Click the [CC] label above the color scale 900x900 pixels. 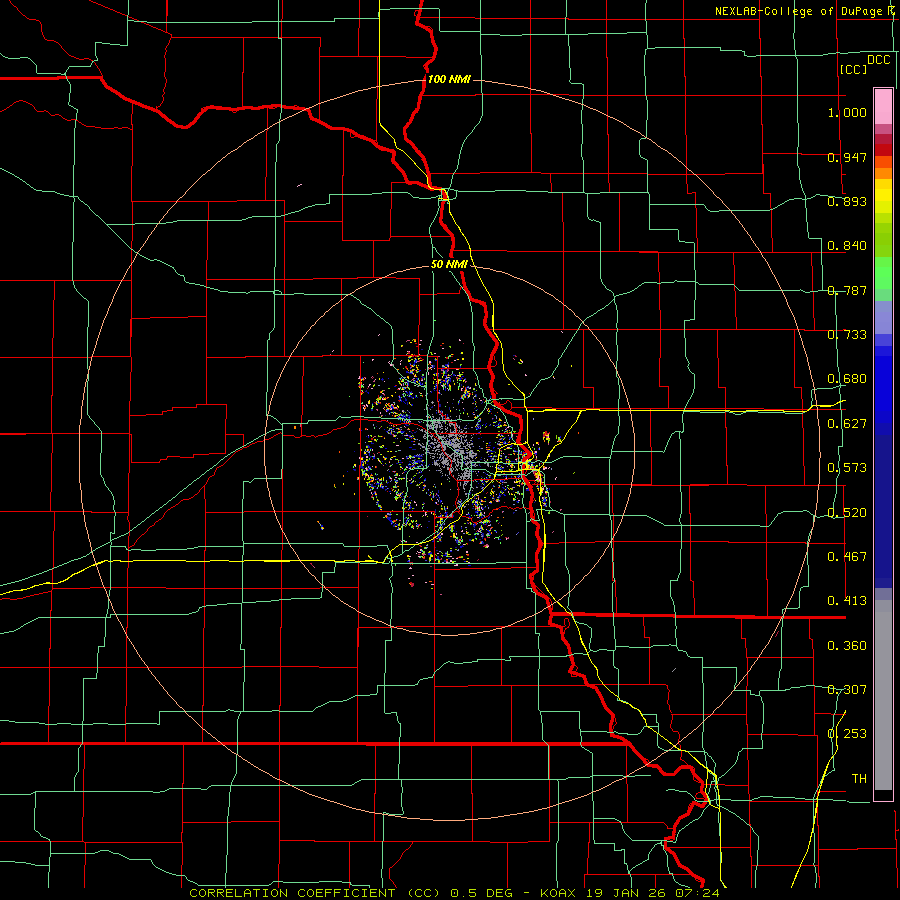854,69
